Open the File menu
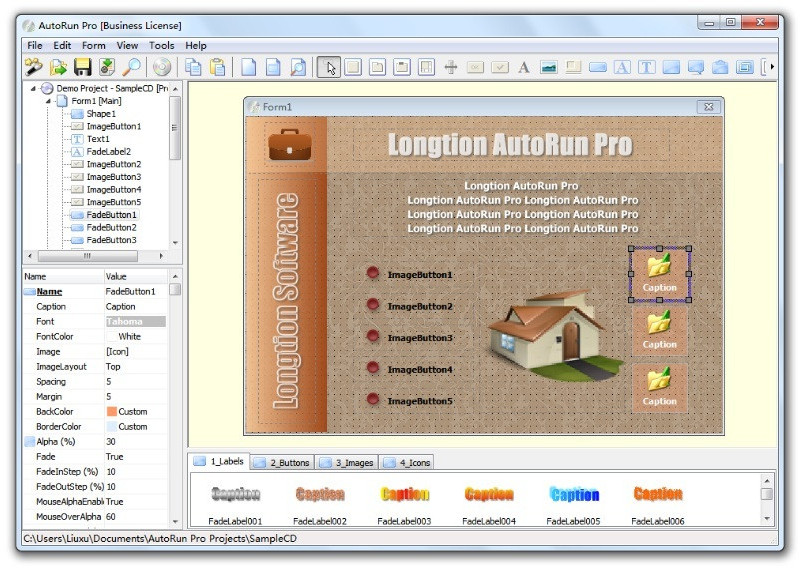 point(35,45)
